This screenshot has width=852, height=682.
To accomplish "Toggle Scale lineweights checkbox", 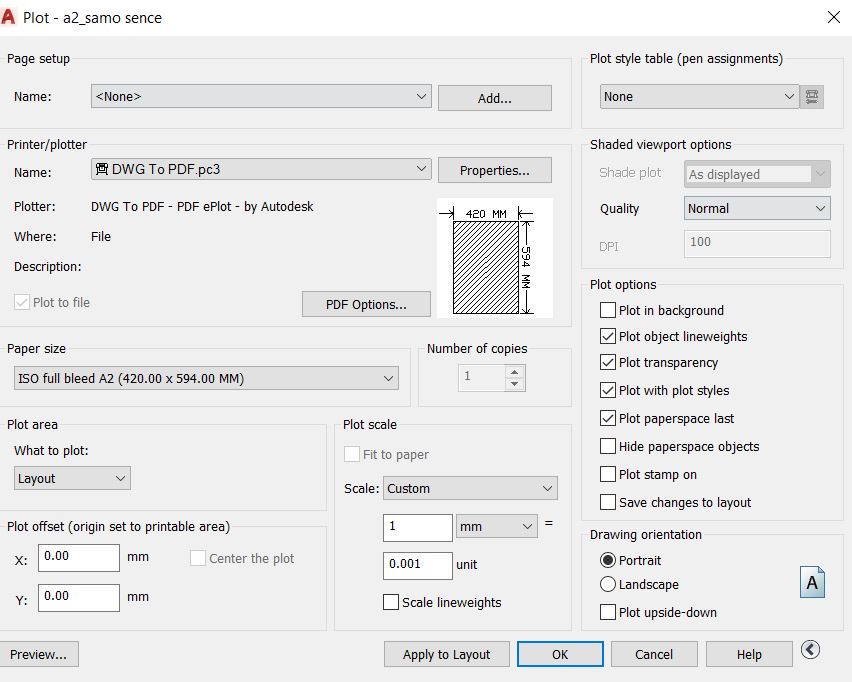I will (x=391, y=602).
